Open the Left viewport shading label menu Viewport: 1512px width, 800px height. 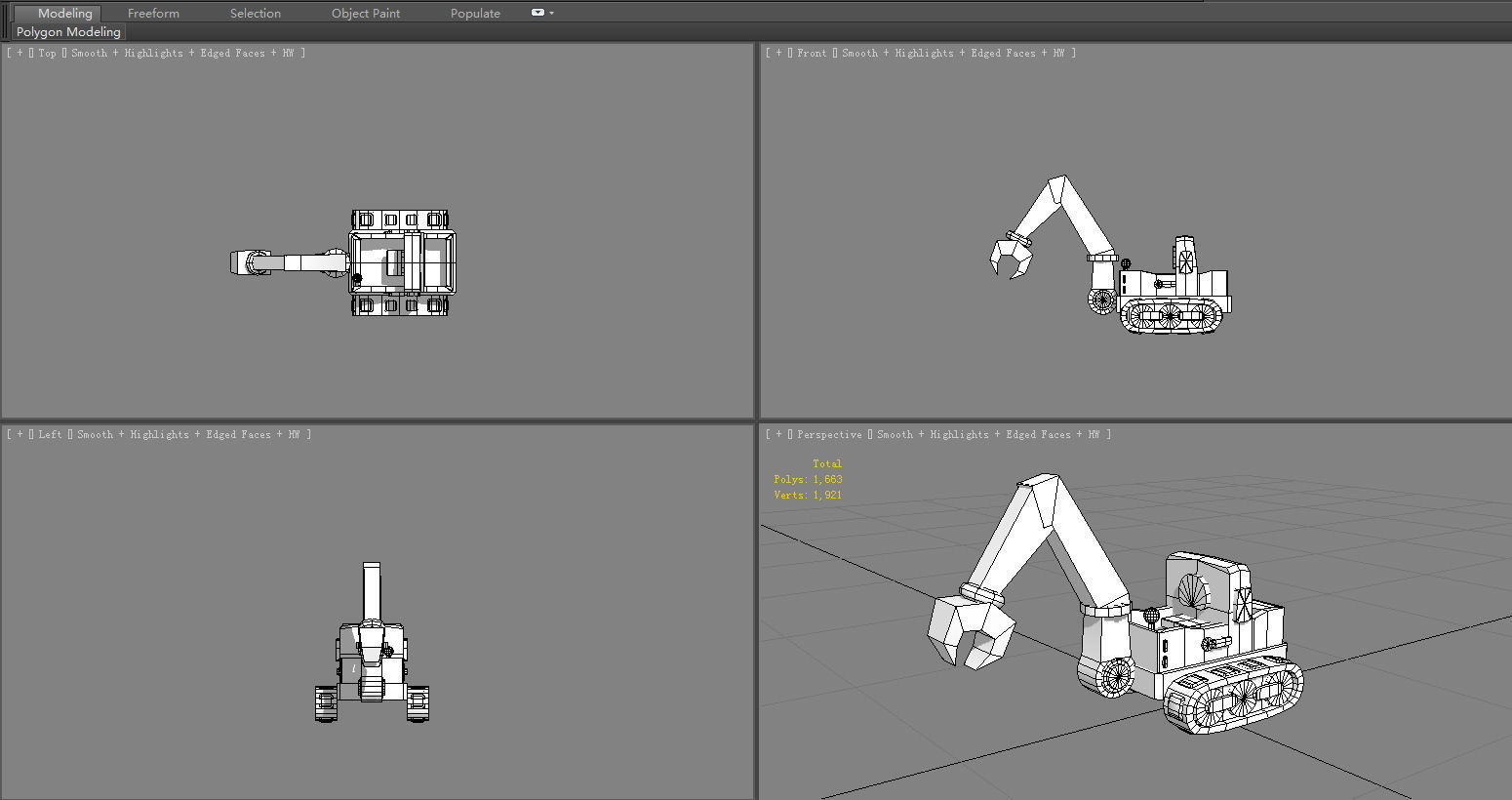[x=188, y=435]
